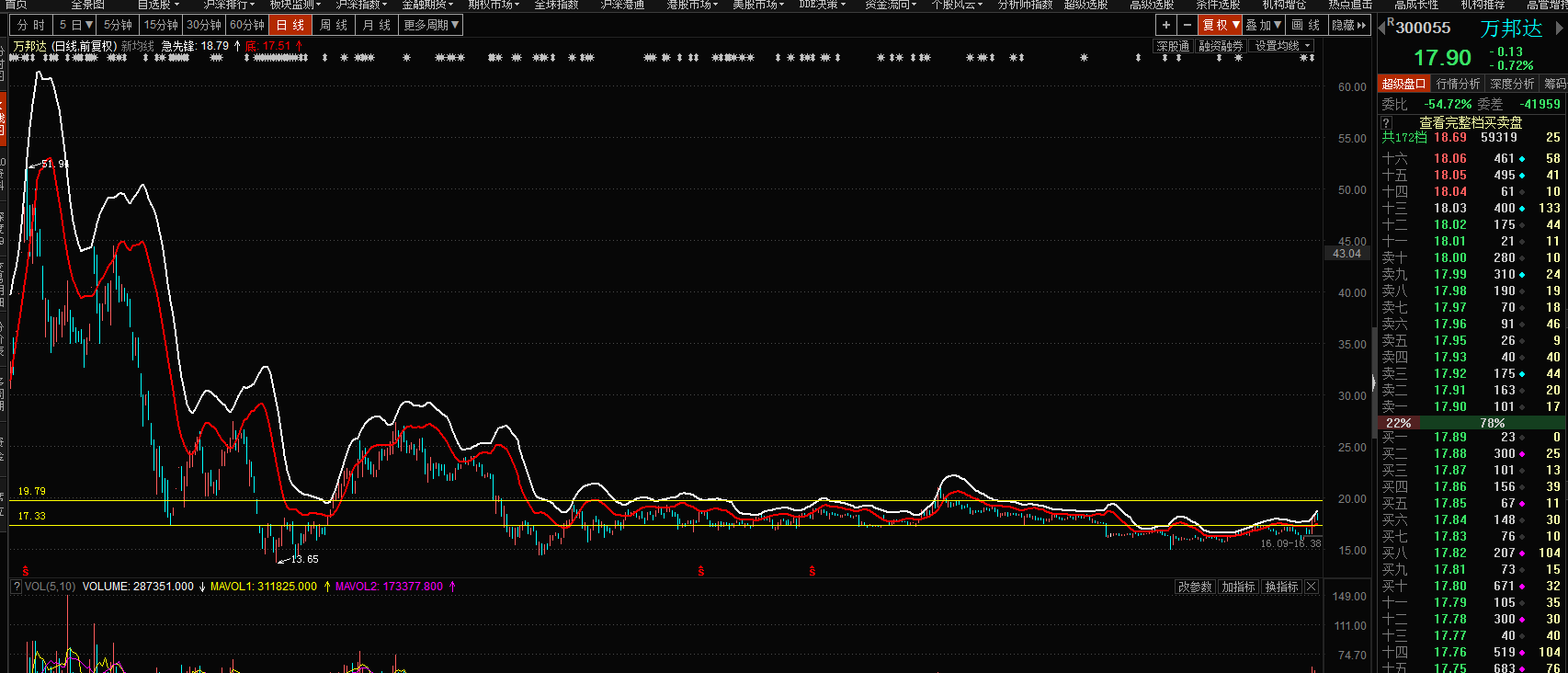The width and height of the screenshot is (1568, 673).
Task: Click the cyan diamond in the 17.99 ask row
Action: click(x=1522, y=275)
